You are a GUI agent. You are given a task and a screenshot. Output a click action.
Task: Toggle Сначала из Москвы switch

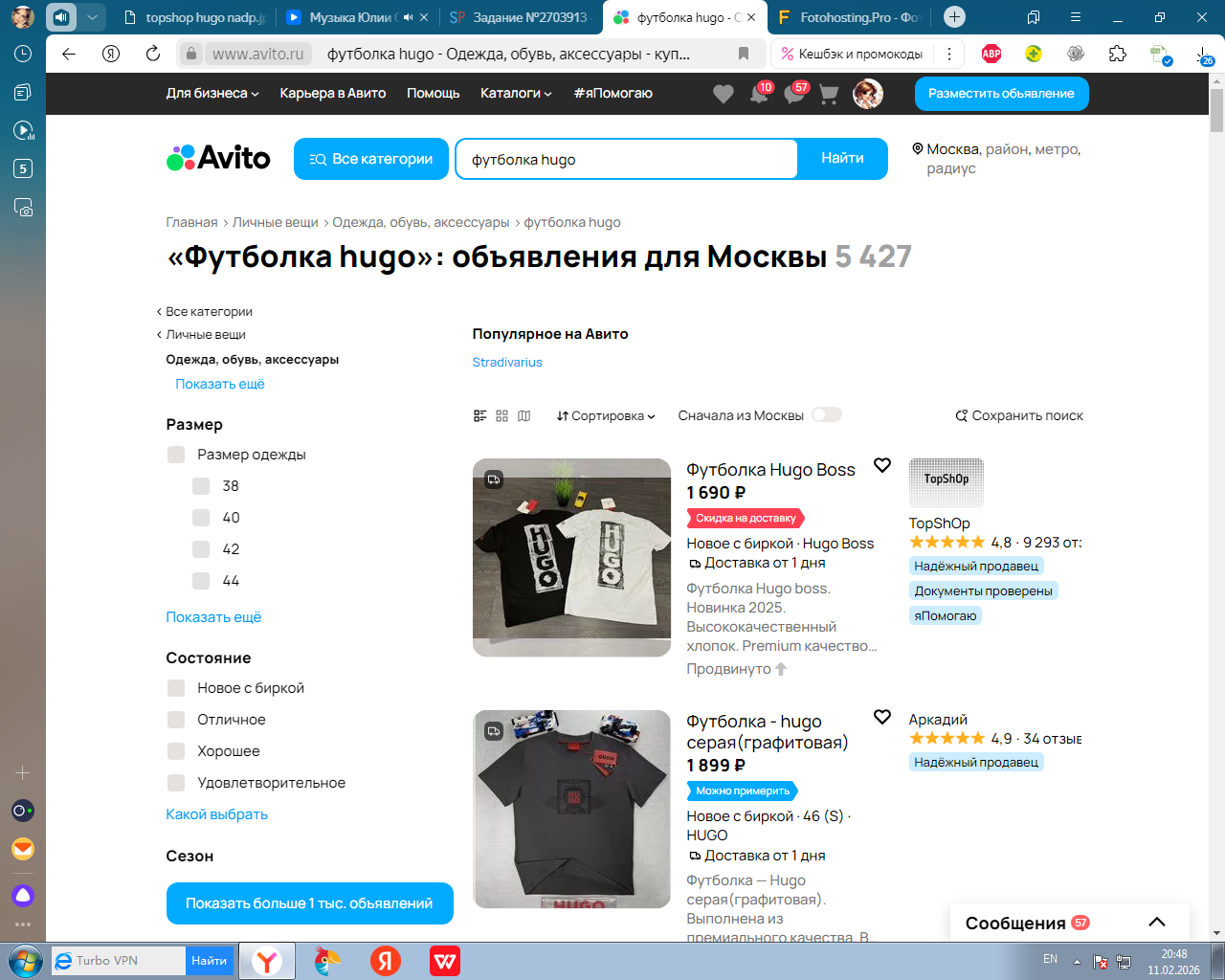pyautogui.click(x=827, y=415)
